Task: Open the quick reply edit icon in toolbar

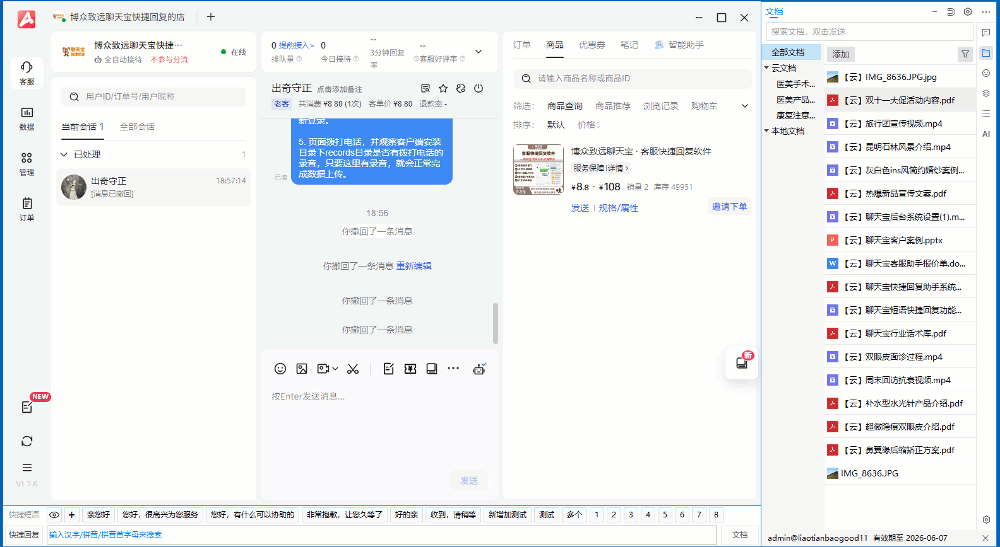Action: point(388,368)
